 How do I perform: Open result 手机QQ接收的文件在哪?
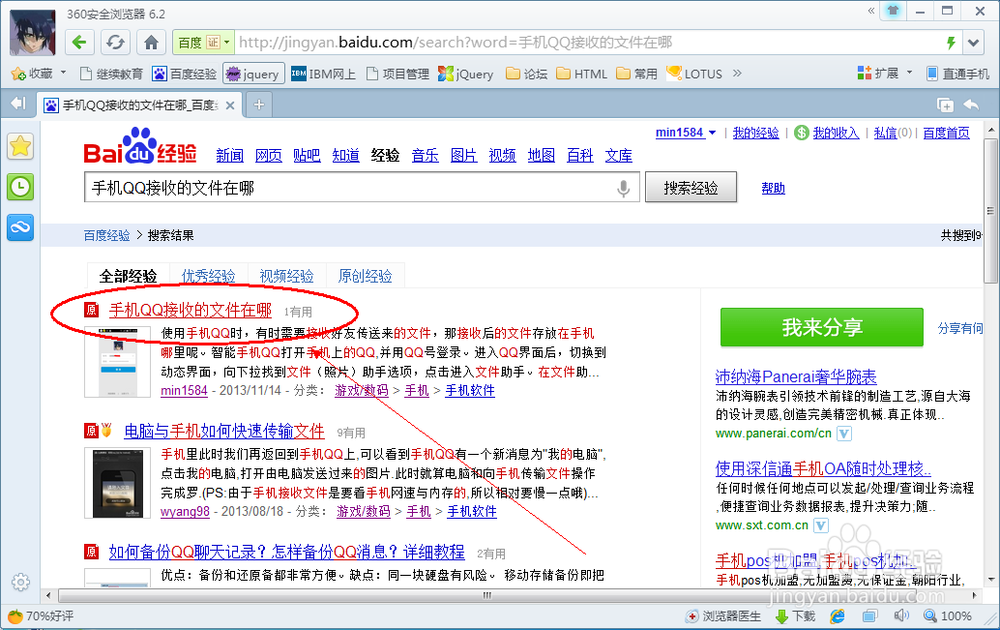click(x=190, y=311)
